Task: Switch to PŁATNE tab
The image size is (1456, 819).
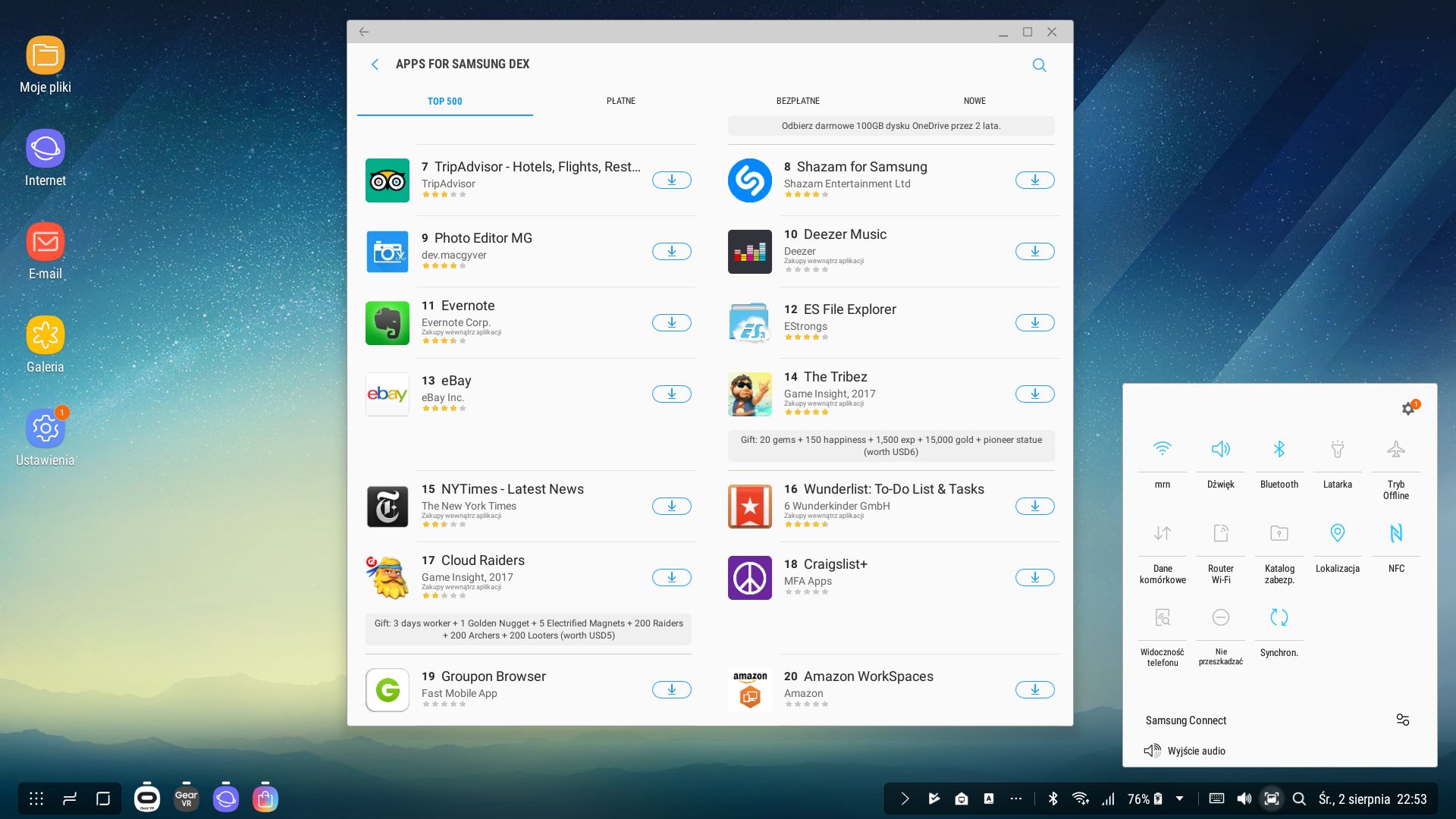Action: coord(621,101)
